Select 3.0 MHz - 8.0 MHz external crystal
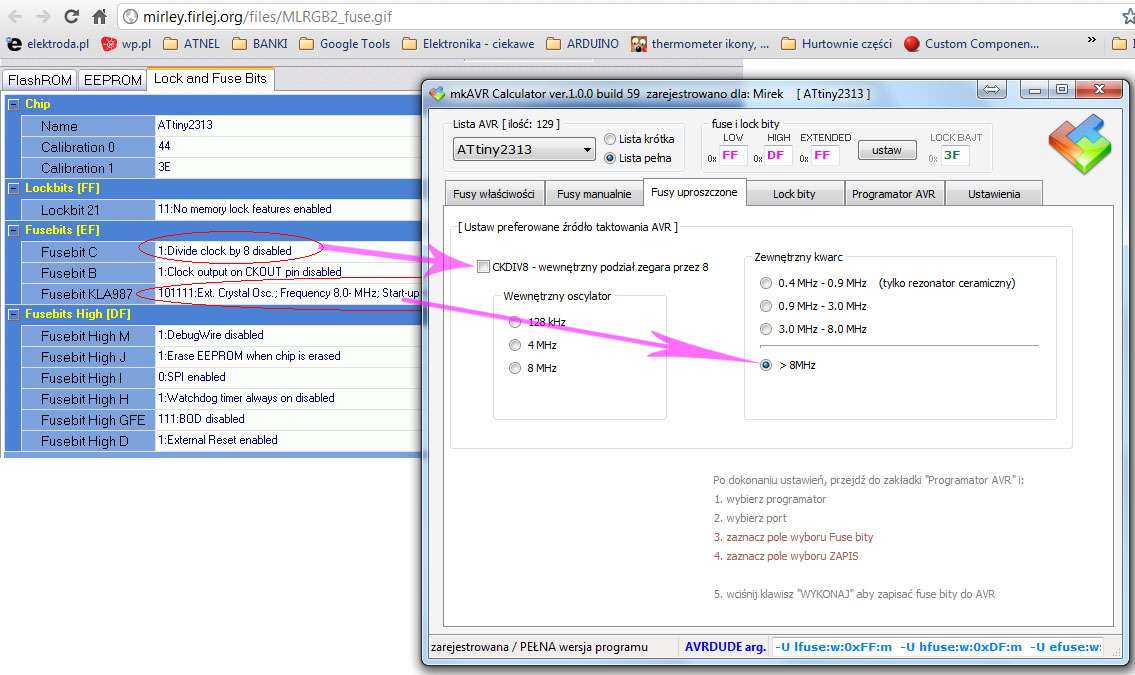This screenshot has height=675, width=1135. pyautogui.click(x=766, y=329)
